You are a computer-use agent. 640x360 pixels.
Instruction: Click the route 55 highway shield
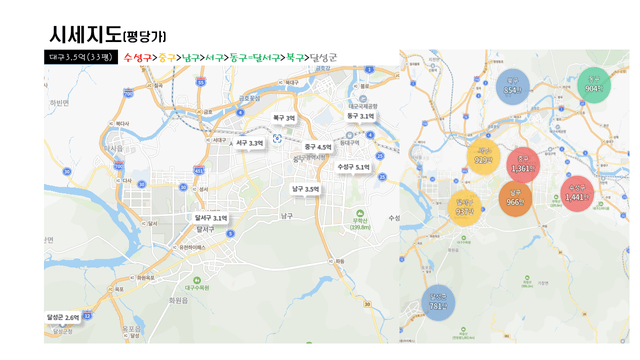[200, 82]
